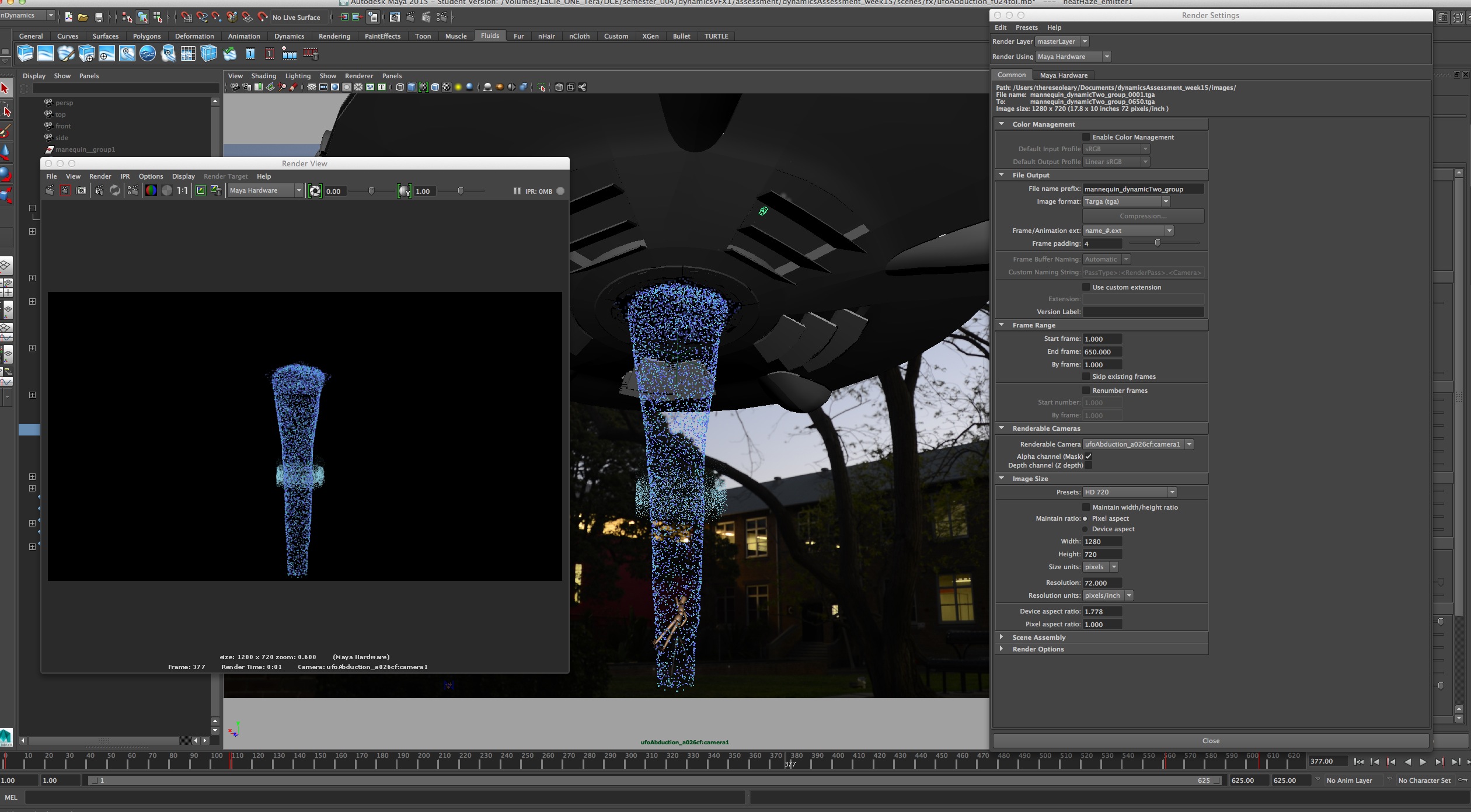Image resolution: width=1471 pixels, height=812 pixels.
Task: Open the IPR menu in Render View
Action: pos(125,176)
